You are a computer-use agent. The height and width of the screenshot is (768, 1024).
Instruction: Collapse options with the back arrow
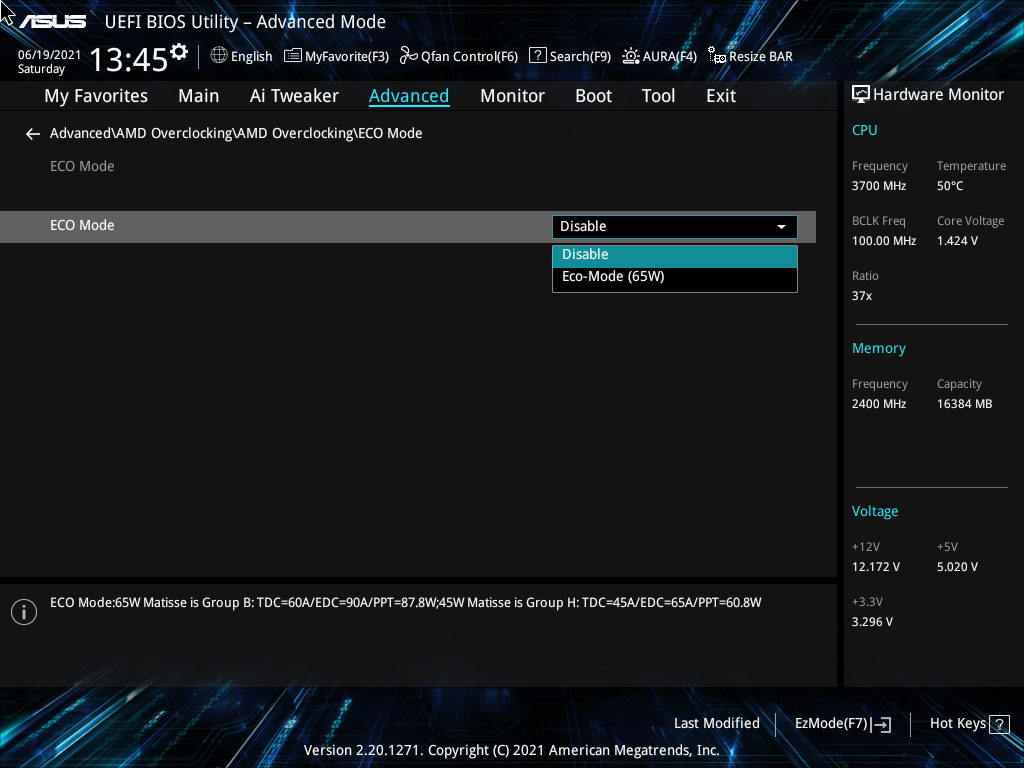32,133
